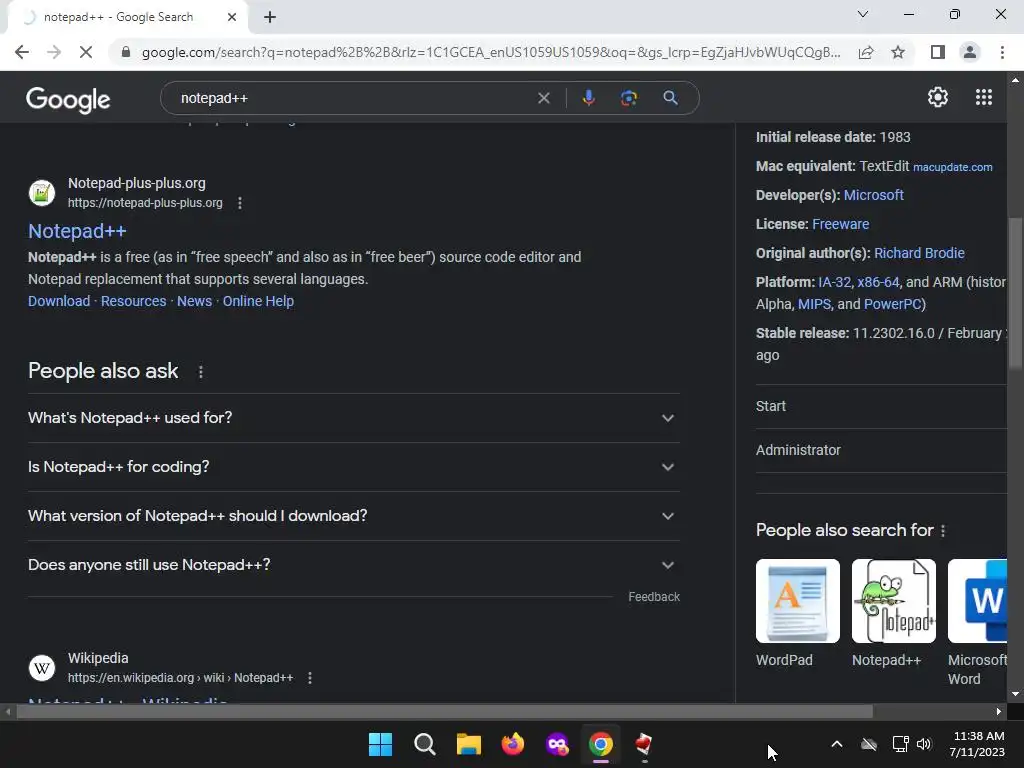Clear the search box with X icon

(543, 98)
